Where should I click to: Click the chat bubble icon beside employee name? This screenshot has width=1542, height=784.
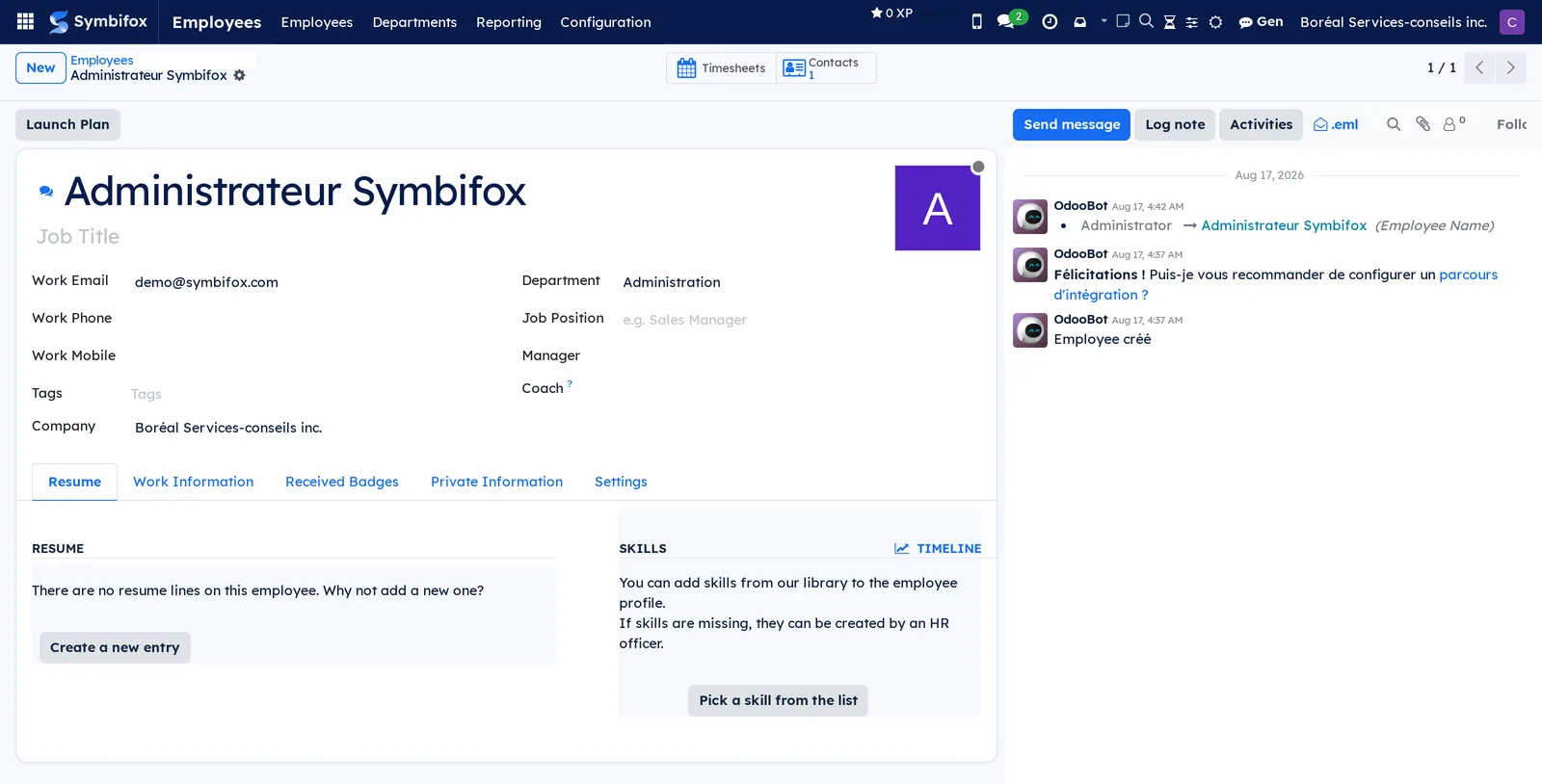point(45,192)
